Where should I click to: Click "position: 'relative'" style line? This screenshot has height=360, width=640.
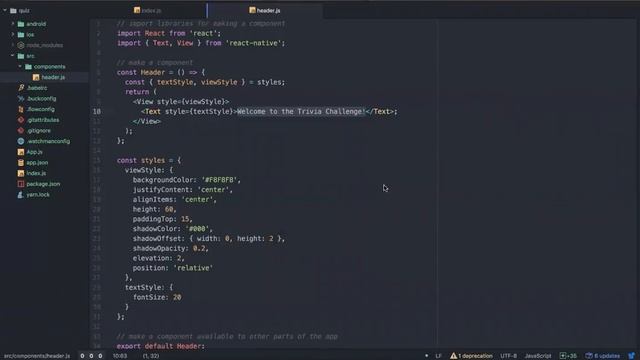173,268
